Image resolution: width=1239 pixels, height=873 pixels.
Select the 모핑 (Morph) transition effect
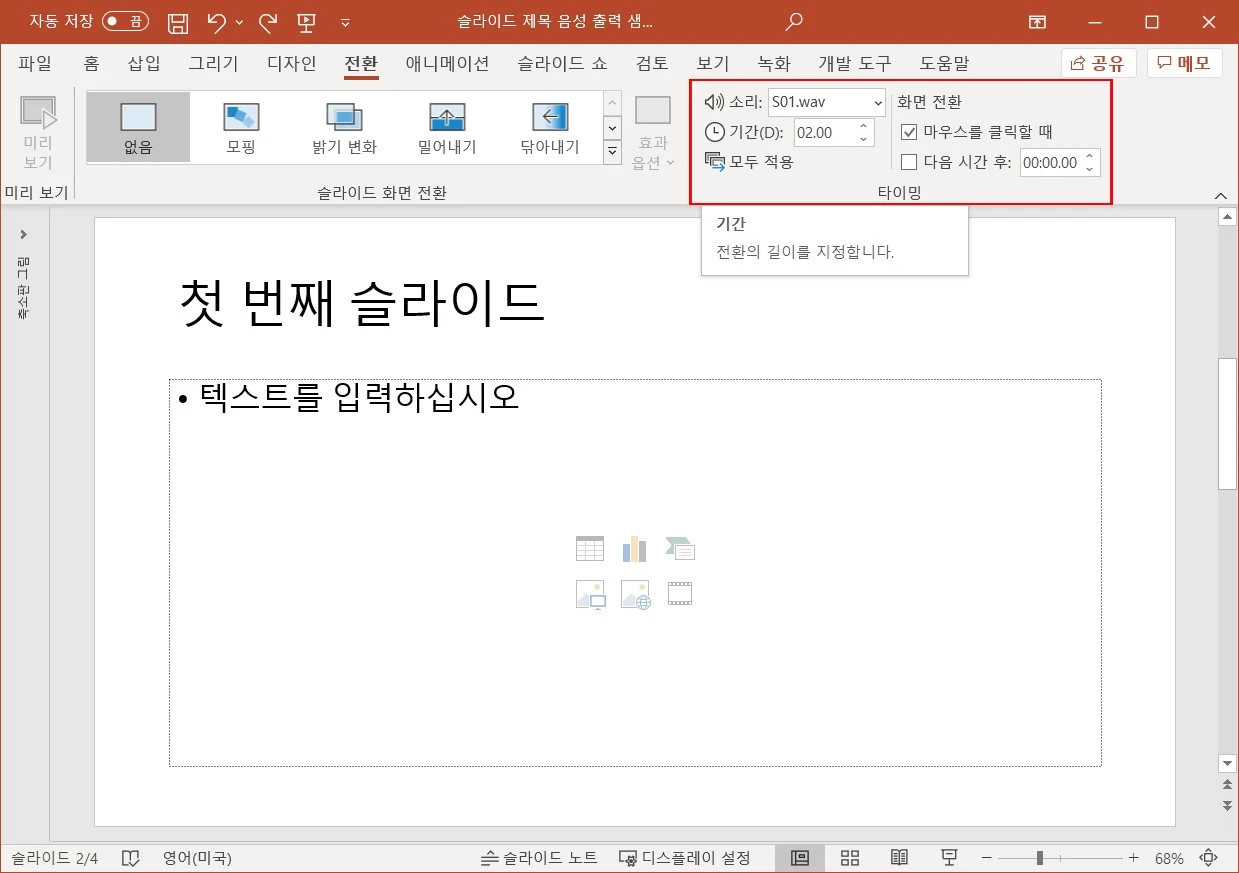click(x=240, y=126)
